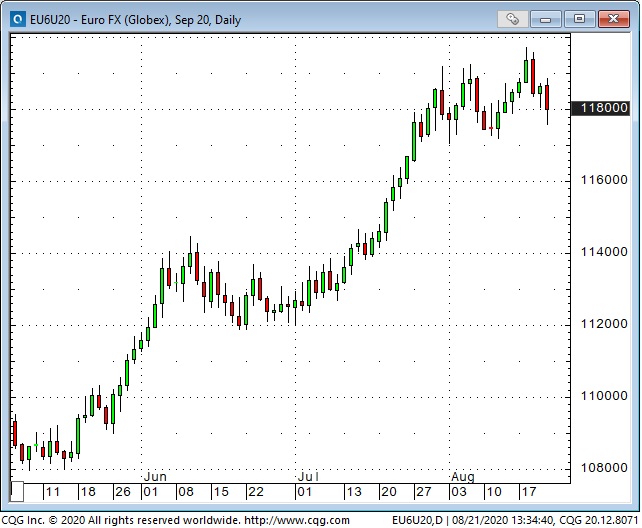Click the 114000 price axis label
This screenshot has width=642, height=528.
(x=604, y=252)
